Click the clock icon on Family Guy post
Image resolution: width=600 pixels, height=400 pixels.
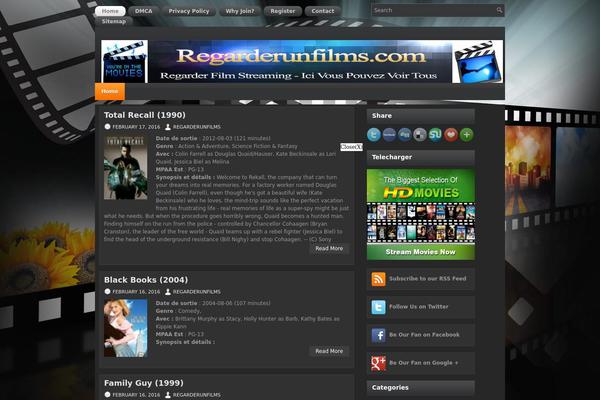pyautogui.click(x=108, y=395)
